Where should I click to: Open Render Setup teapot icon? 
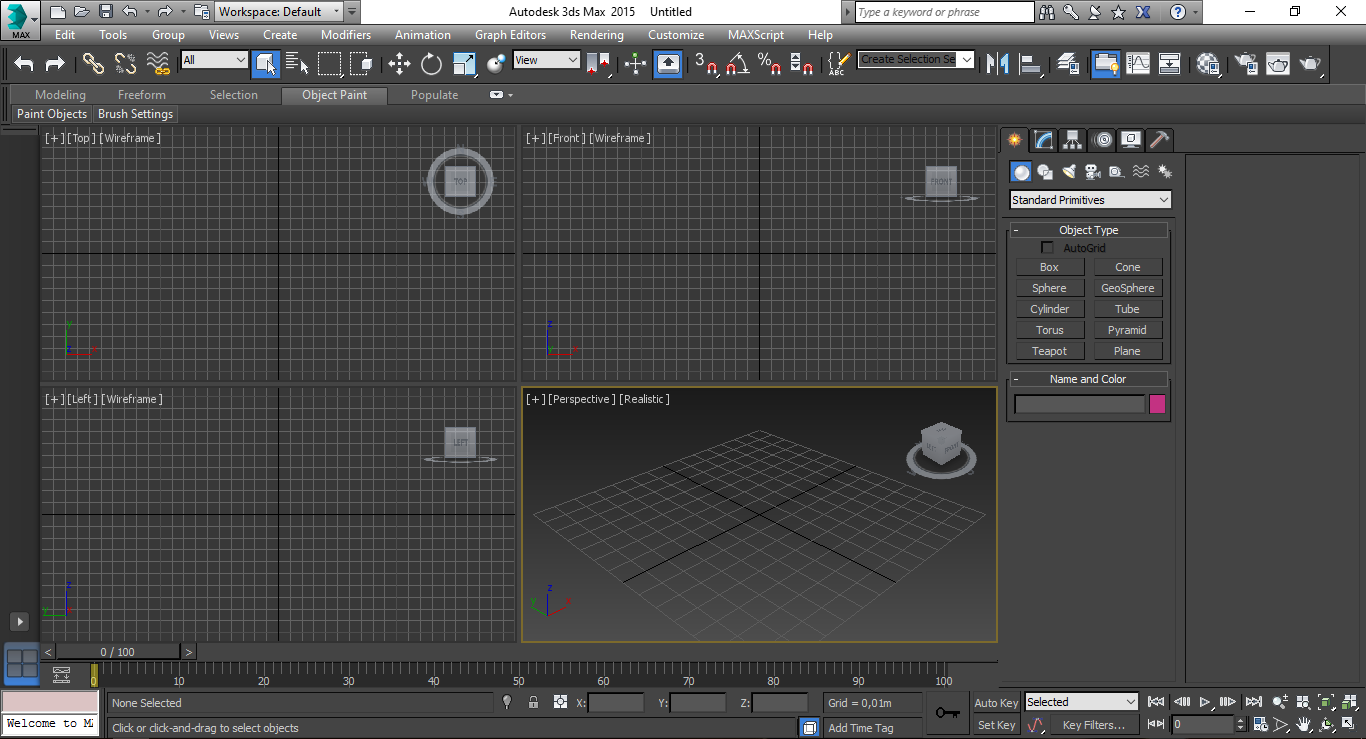tap(1246, 64)
